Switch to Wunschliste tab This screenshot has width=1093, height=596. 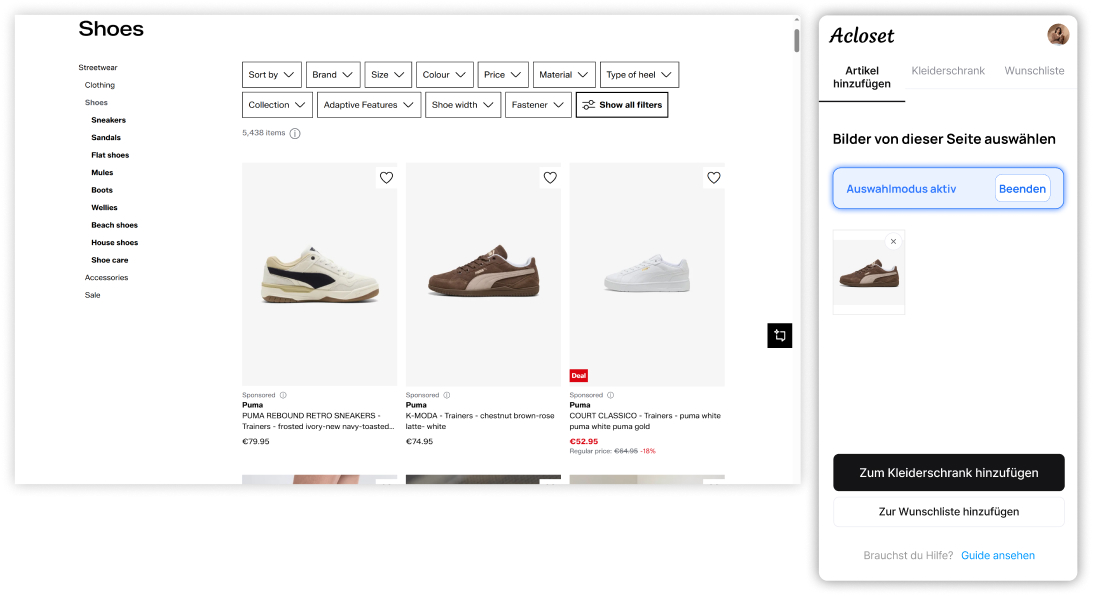point(1034,70)
